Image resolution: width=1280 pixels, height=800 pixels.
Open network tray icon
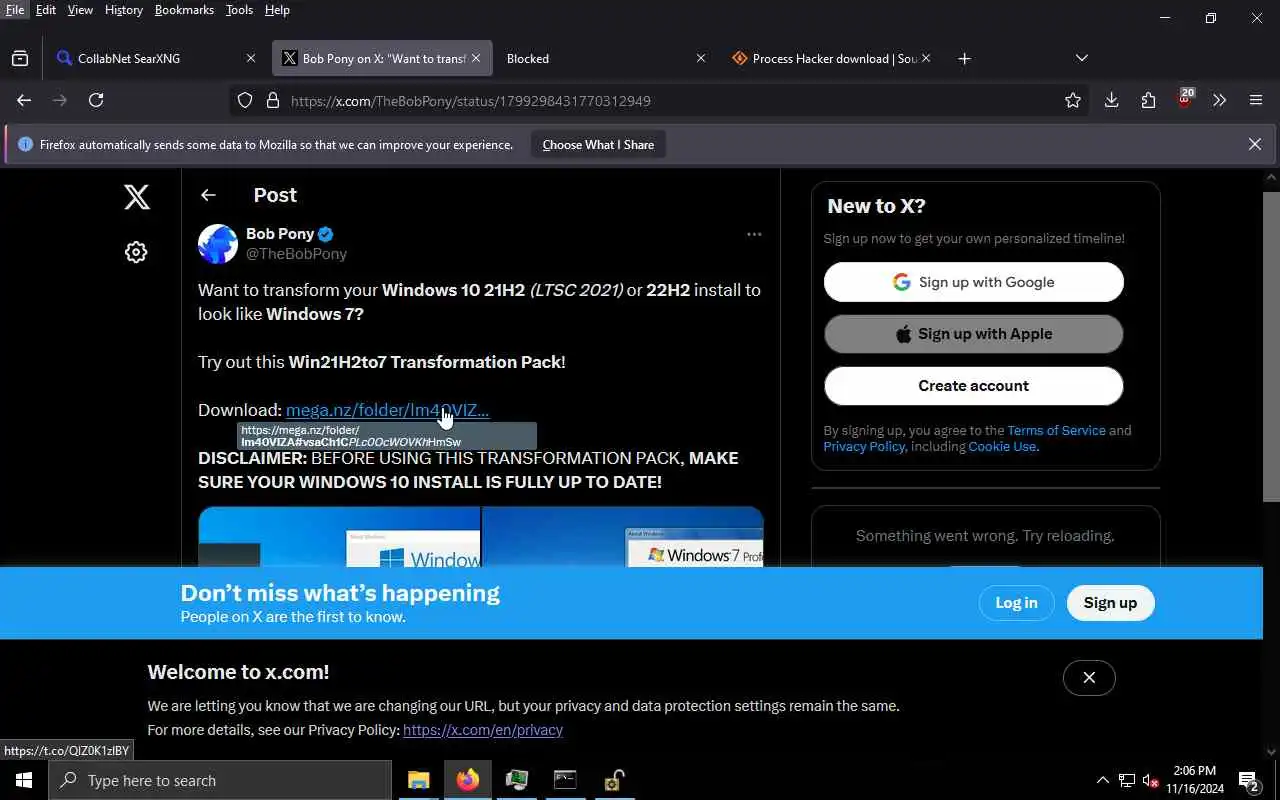click(1127, 780)
